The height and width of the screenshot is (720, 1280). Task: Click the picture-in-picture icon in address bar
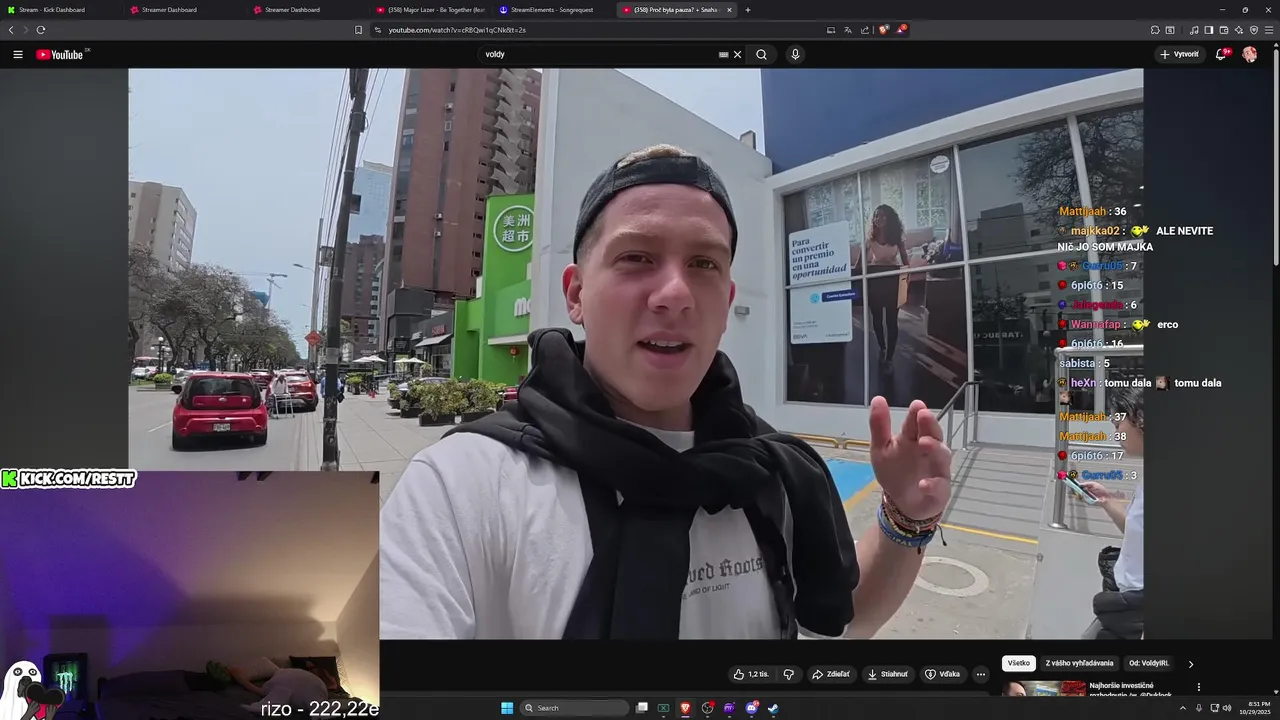click(x=831, y=30)
